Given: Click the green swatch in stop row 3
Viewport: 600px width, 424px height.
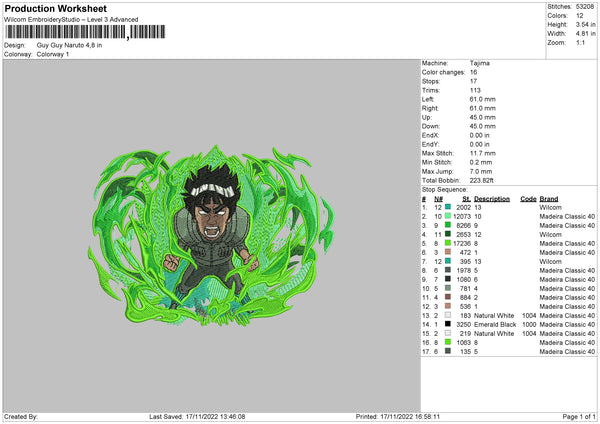Looking at the screenshot, I should tap(448, 225).
